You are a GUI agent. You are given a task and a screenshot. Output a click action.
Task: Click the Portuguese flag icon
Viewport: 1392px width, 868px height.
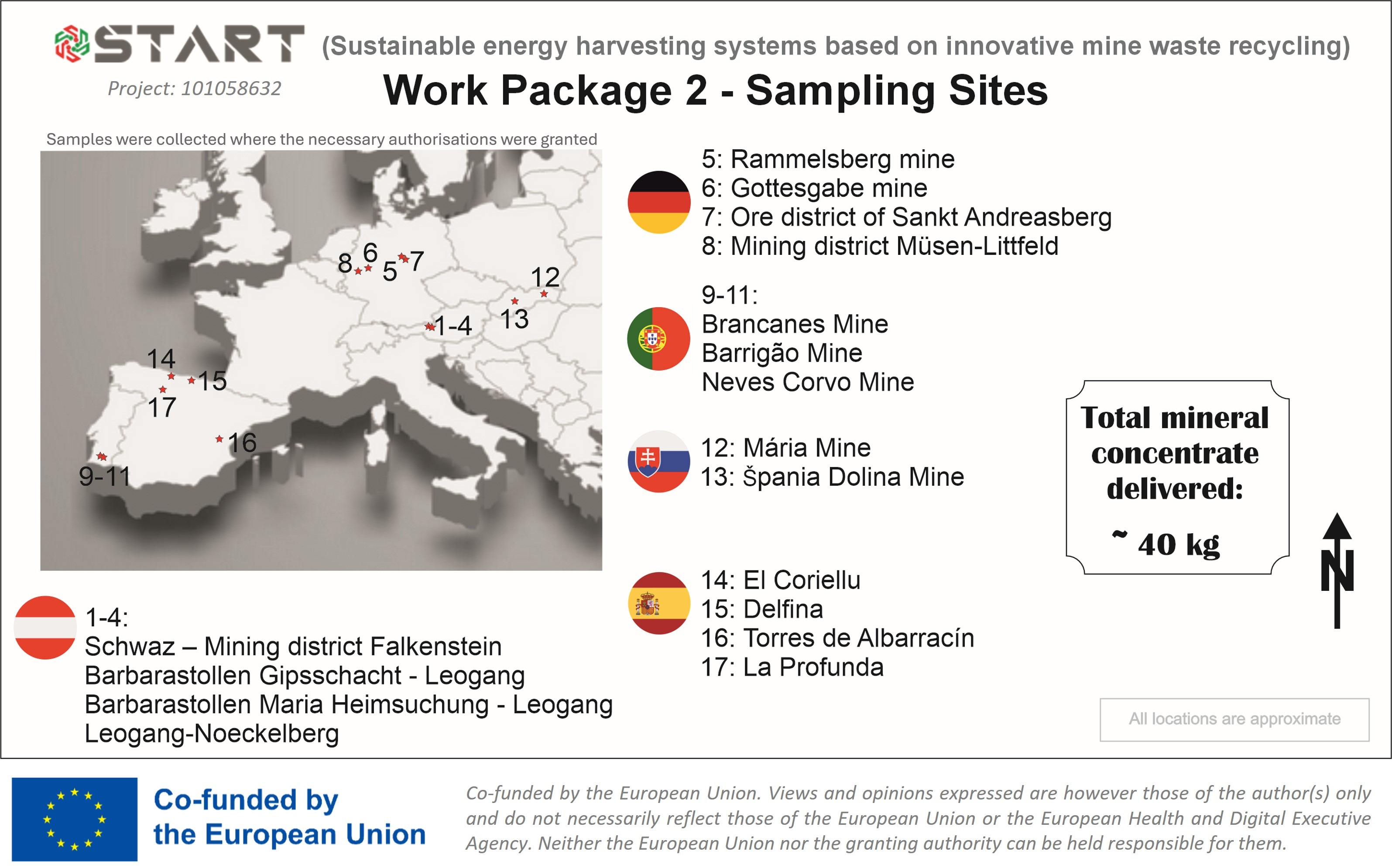pyautogui.click(x=658, y=339)
